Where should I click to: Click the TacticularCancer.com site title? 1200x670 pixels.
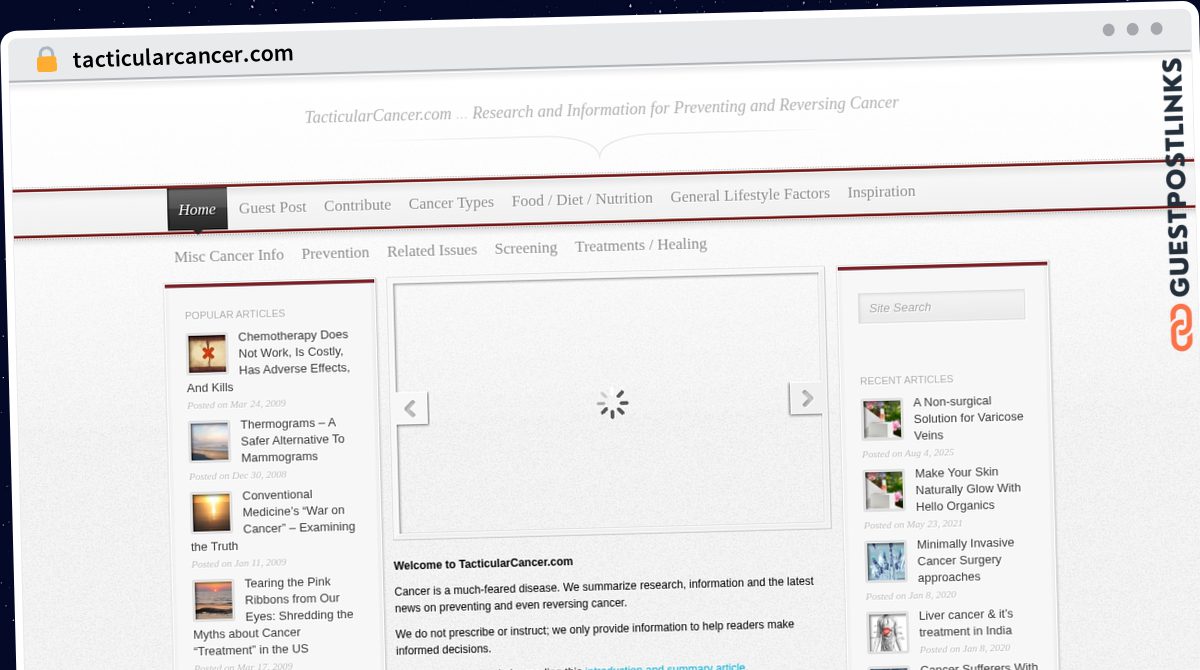point(378,116)
